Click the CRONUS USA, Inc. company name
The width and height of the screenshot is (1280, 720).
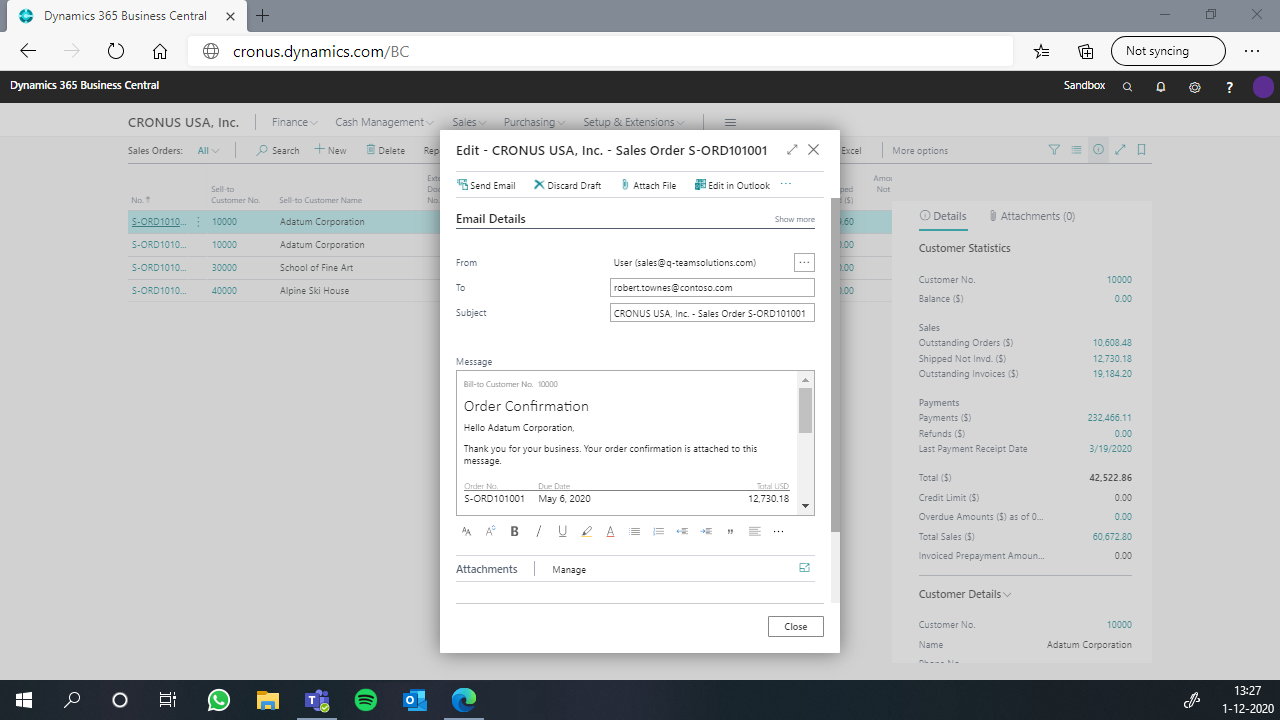[183, 122]
